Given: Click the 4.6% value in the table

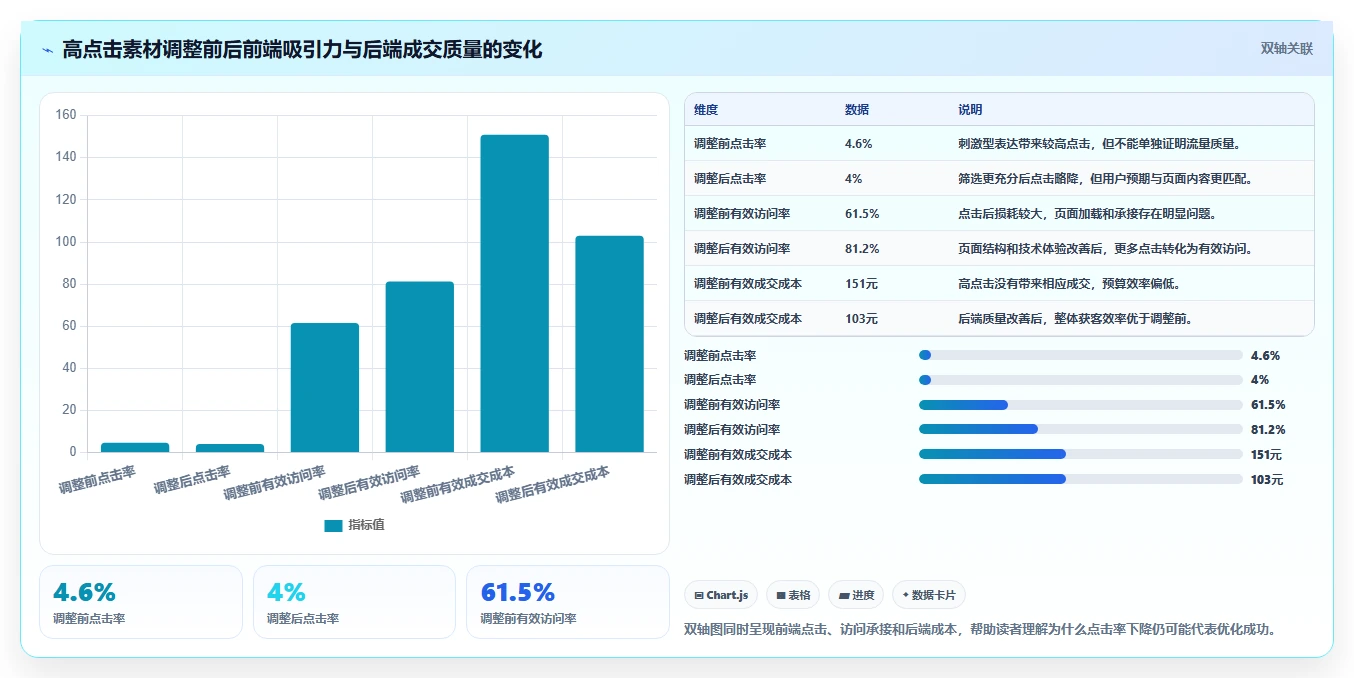Looking at the screenshot, I should pyautogui.click(x=859, y=143).
